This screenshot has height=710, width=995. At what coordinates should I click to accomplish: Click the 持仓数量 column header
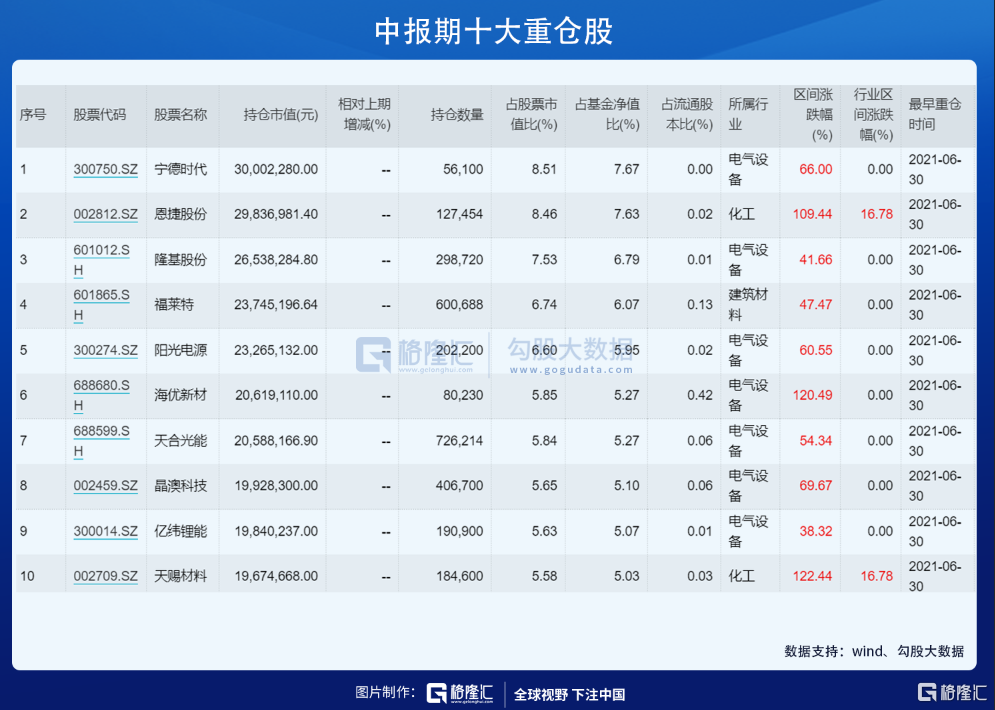tap(457, 115)
